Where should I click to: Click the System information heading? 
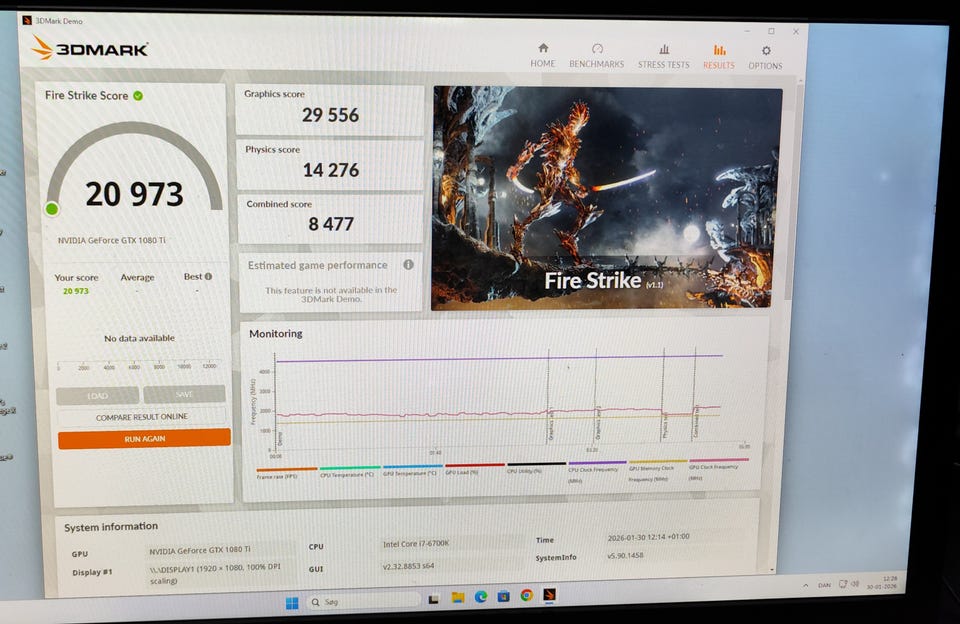111,527
